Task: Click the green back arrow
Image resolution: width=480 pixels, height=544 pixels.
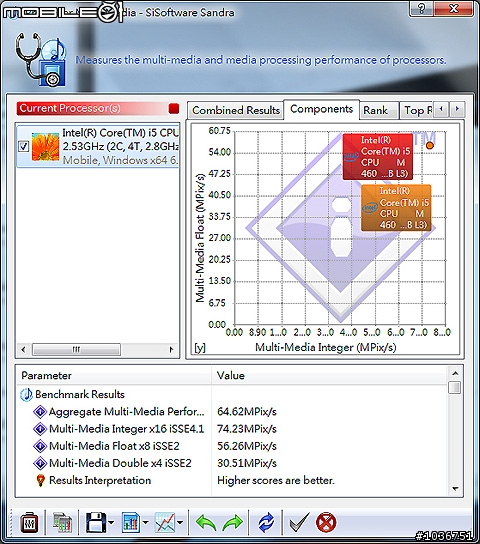Action: click(206, 522)
